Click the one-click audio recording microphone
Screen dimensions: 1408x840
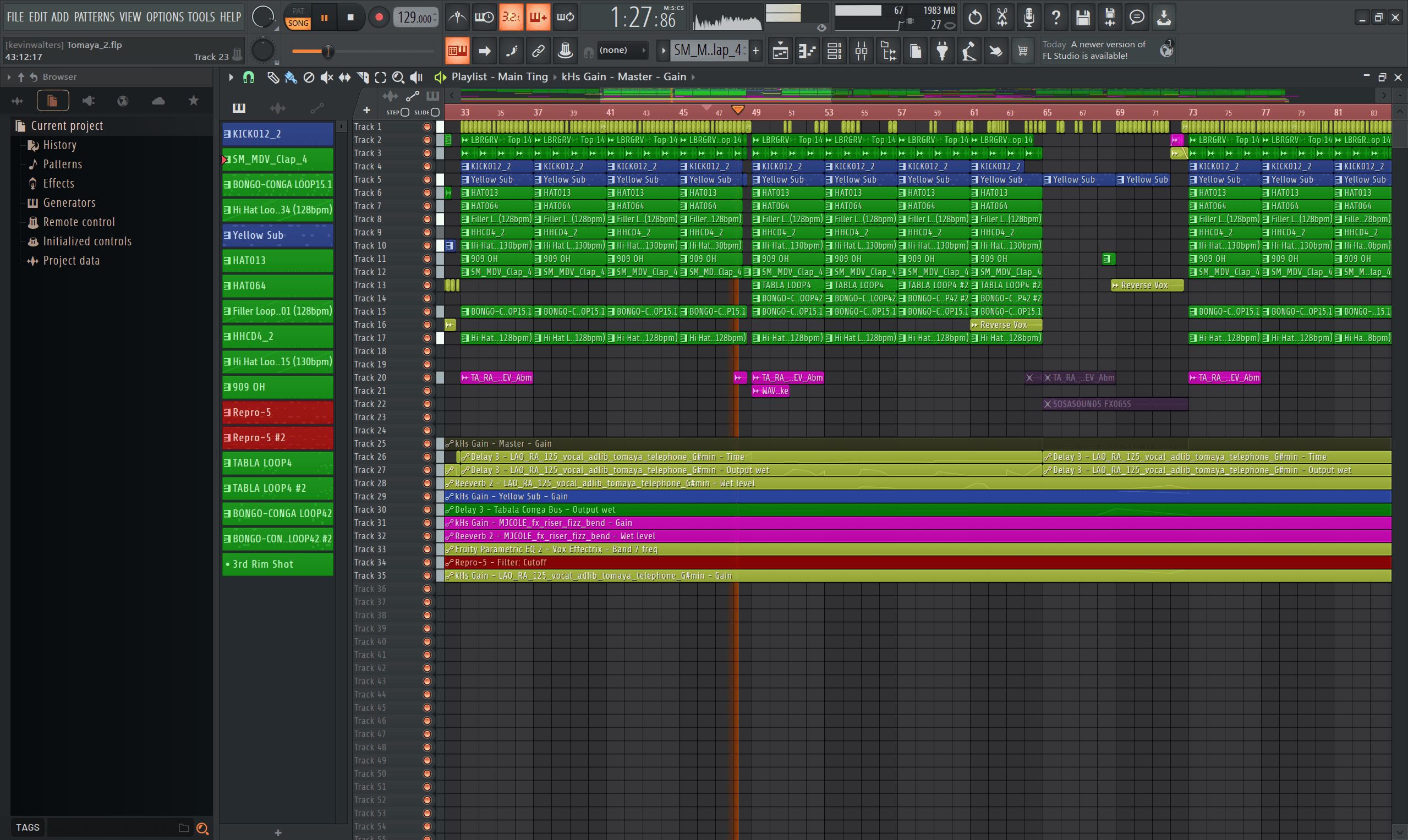point(1029,17)
